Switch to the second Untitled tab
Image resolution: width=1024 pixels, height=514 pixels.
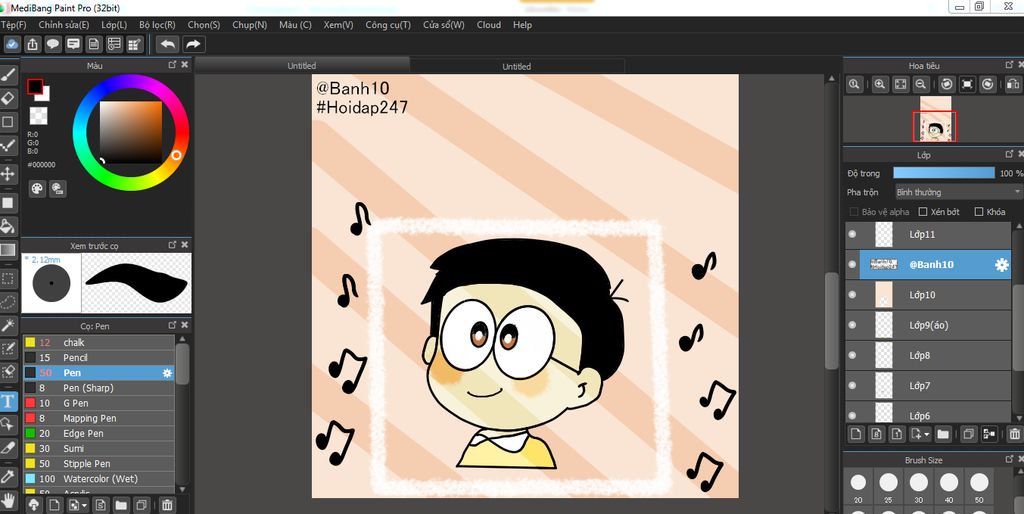tap(517, 66)
